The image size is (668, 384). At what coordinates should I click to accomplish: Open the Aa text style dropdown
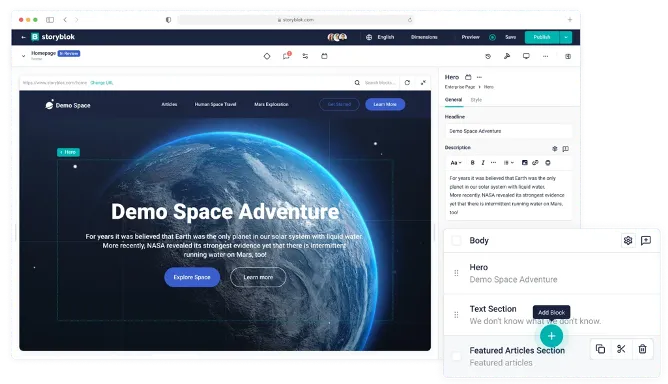click(456, 163)
